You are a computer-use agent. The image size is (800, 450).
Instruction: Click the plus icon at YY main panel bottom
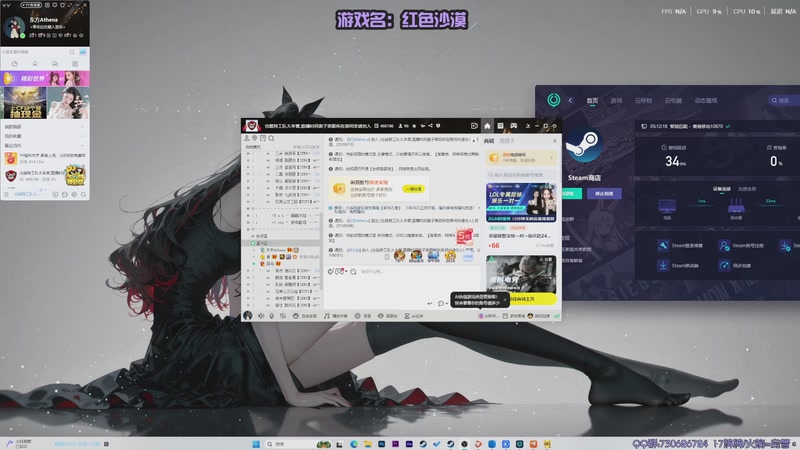pyautogui.click(x=55, y=194)
